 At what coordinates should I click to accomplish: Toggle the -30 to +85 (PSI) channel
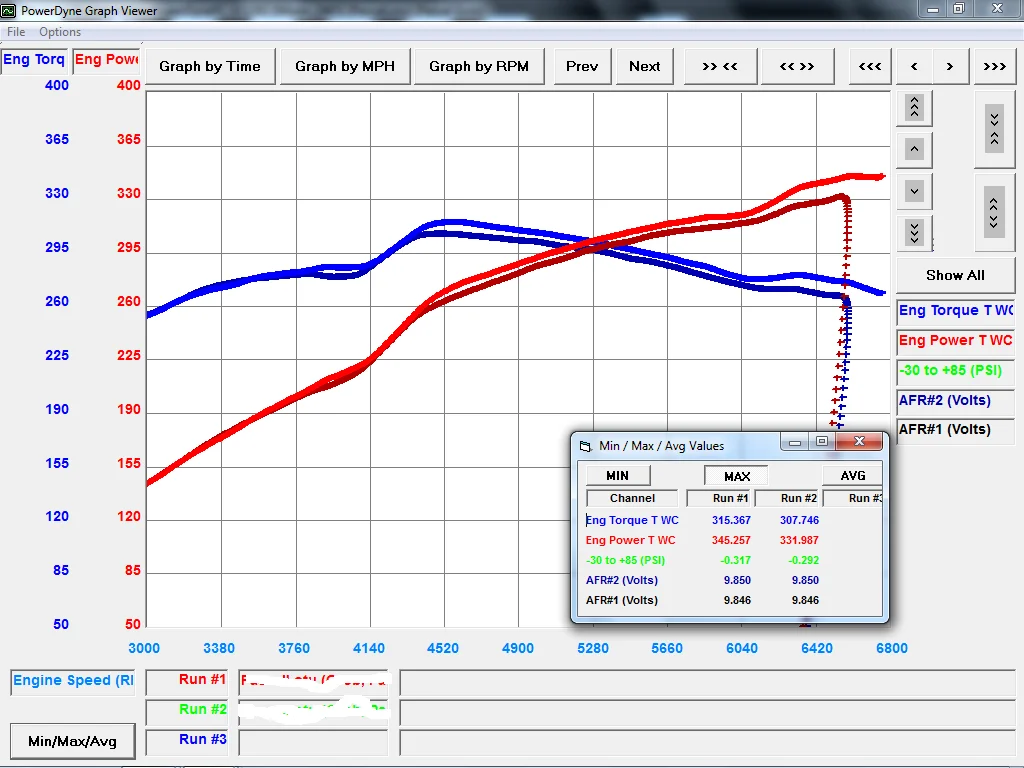955,370
